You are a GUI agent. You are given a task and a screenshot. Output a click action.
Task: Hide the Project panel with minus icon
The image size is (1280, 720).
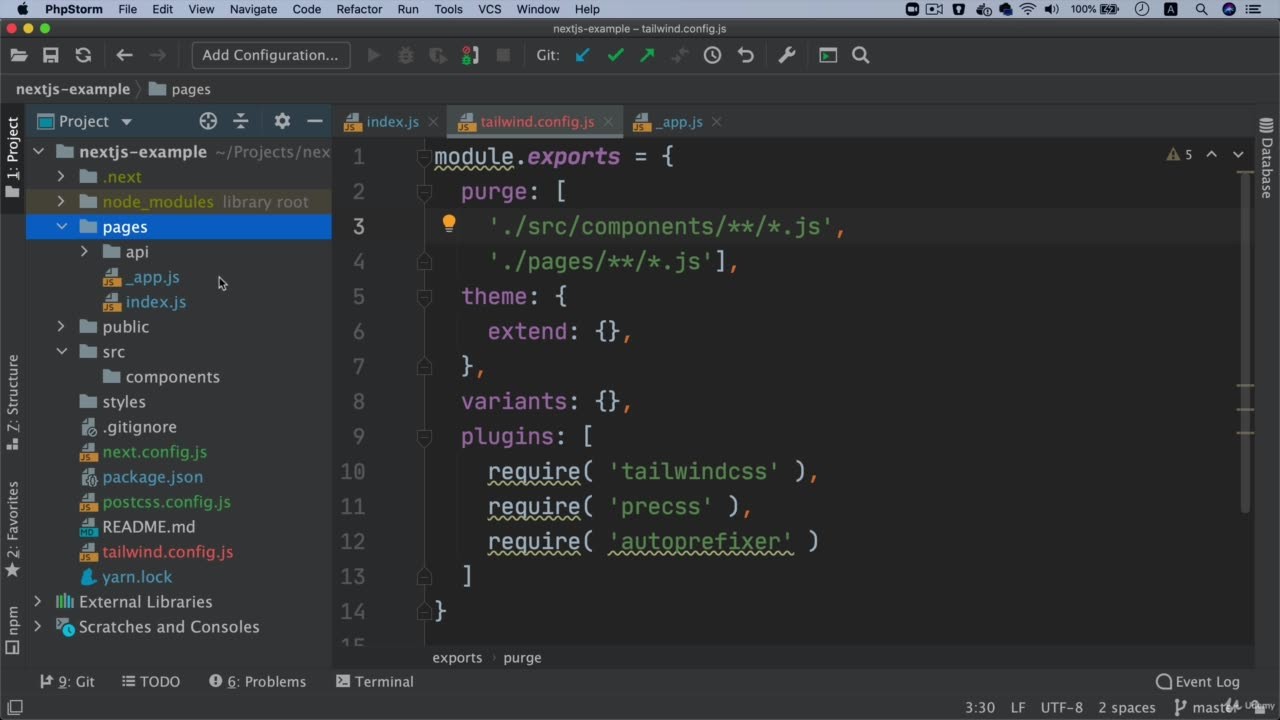point(315,121)
